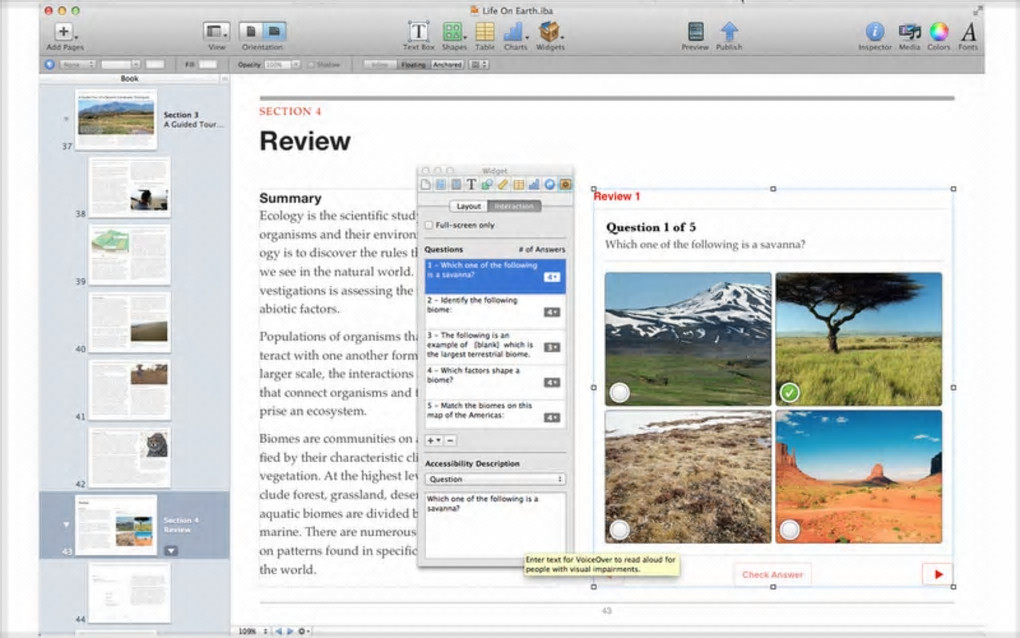Change answer count for question 3

coord(551,346)
